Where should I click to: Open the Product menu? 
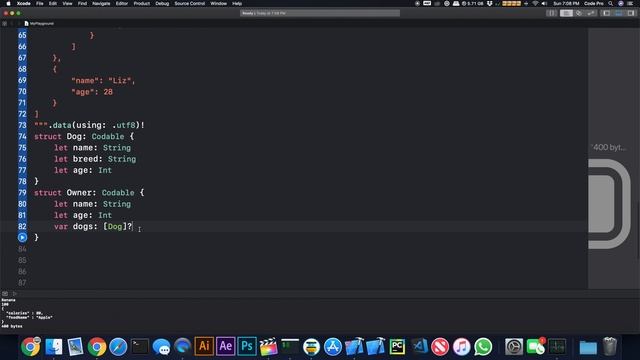pos(142,3)
